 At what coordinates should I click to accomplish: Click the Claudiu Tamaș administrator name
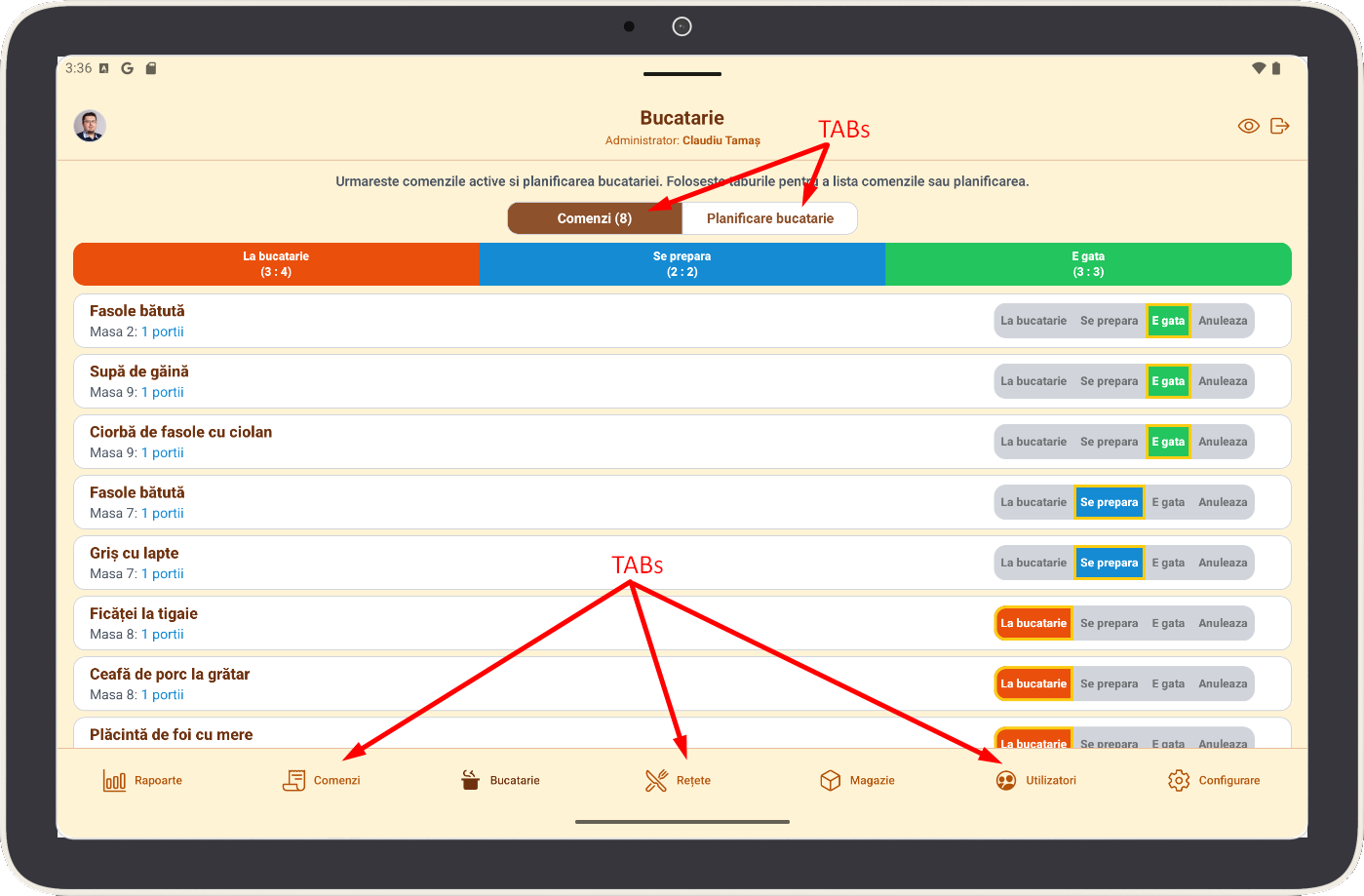721,140
